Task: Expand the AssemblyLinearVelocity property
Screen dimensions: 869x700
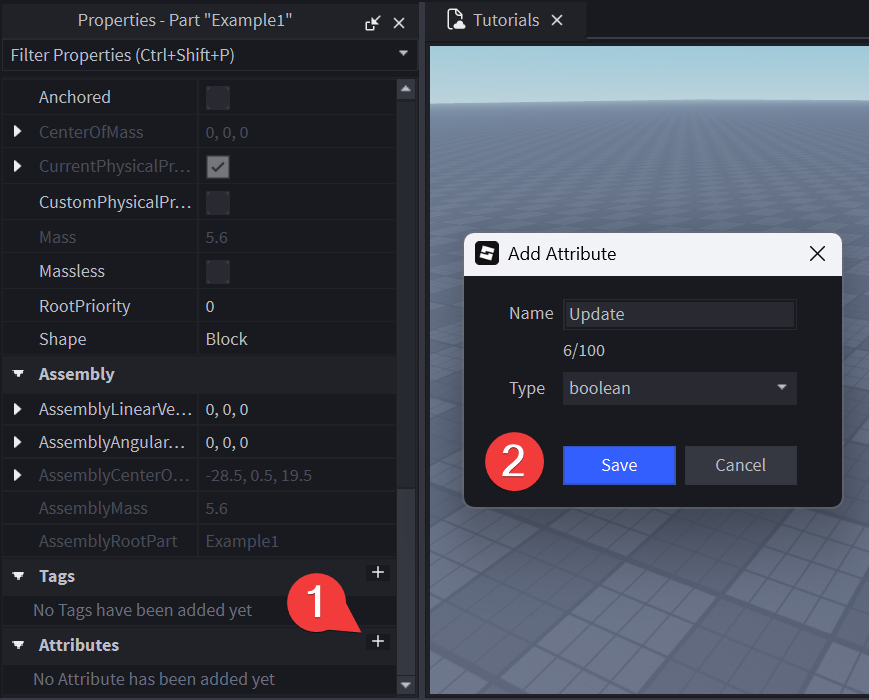Action: tap(17, 409)
